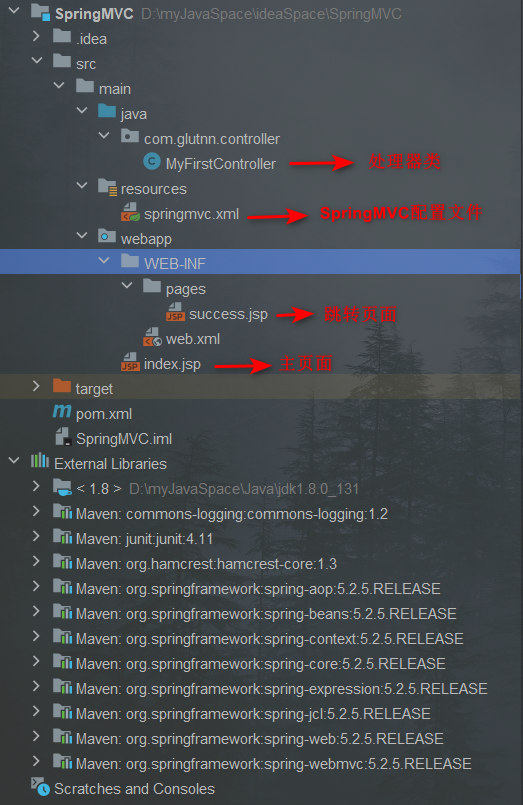Click the web.xml descriptor icon
The width and height of the screenshot is (523, 805).
(152, 338)
